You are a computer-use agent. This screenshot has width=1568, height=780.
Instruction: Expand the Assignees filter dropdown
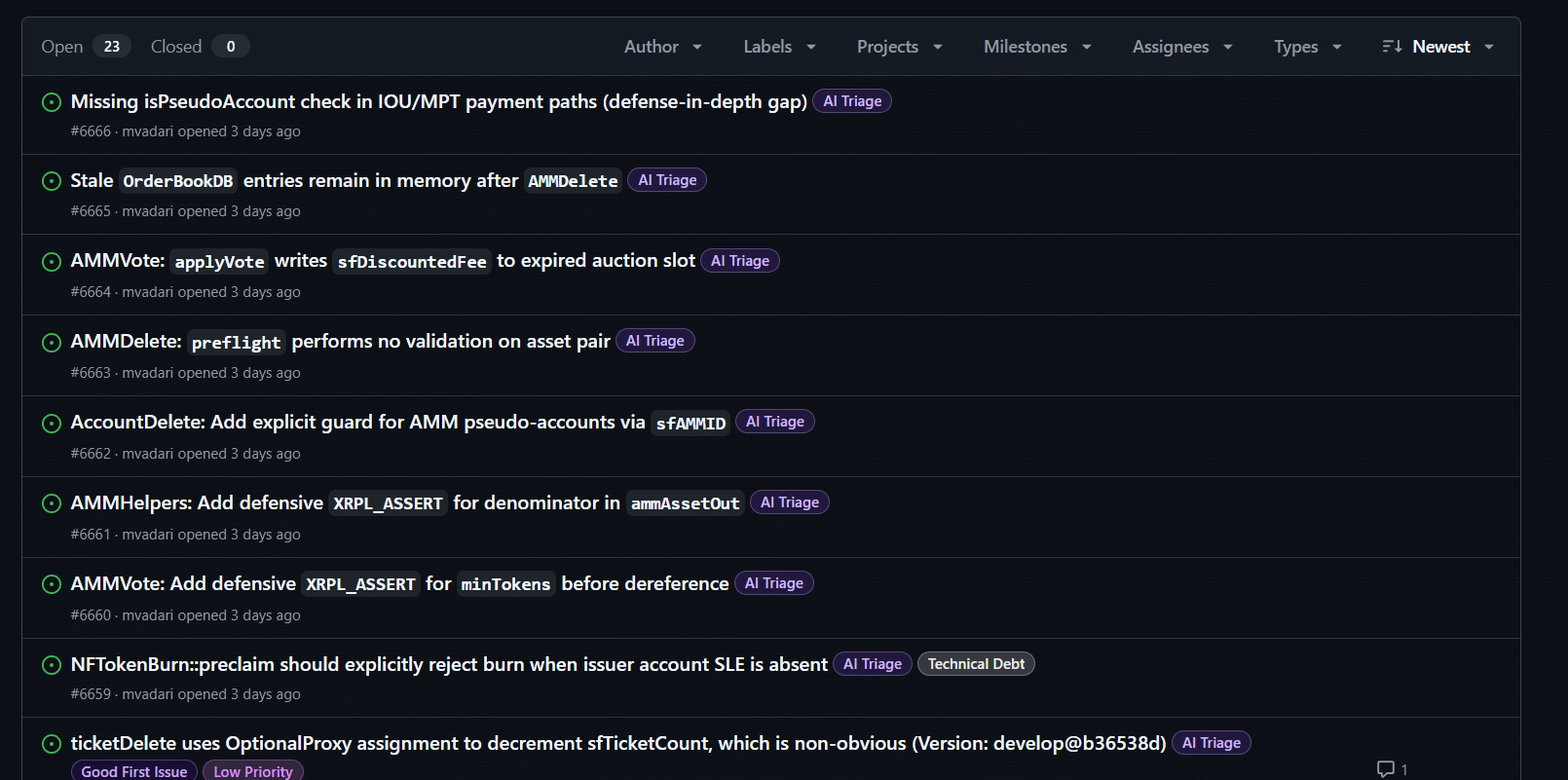coord(1181,47)
